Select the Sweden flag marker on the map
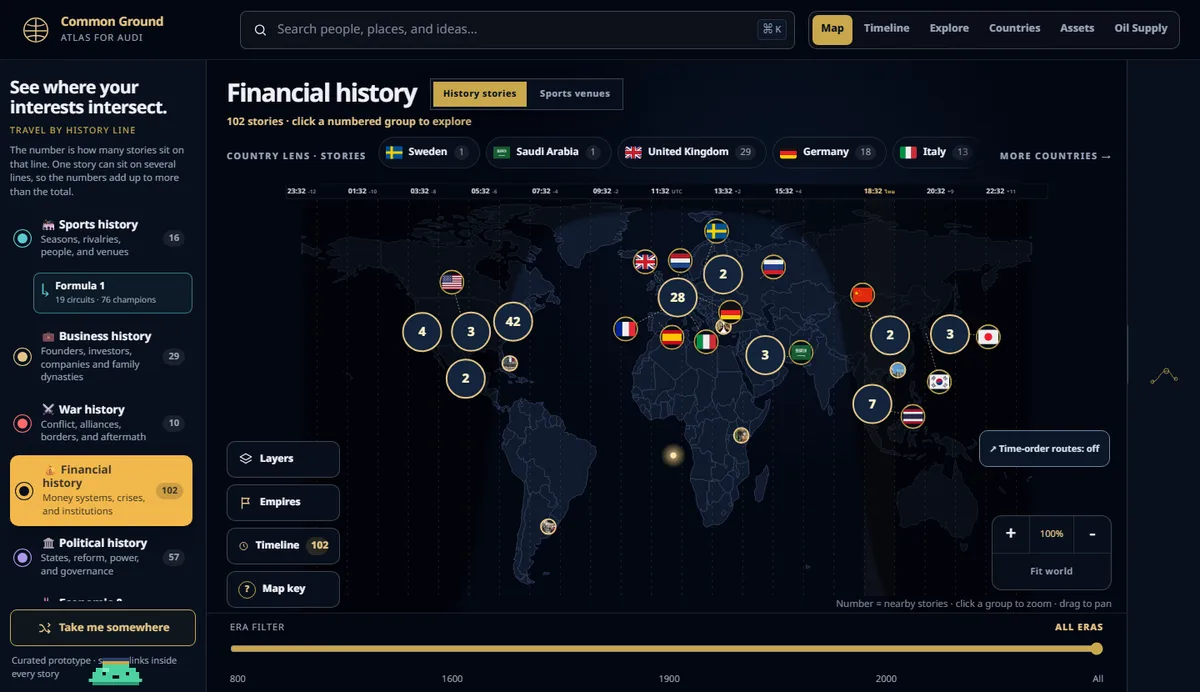This screenshot has width=1200, height=692. coord(716,232)
